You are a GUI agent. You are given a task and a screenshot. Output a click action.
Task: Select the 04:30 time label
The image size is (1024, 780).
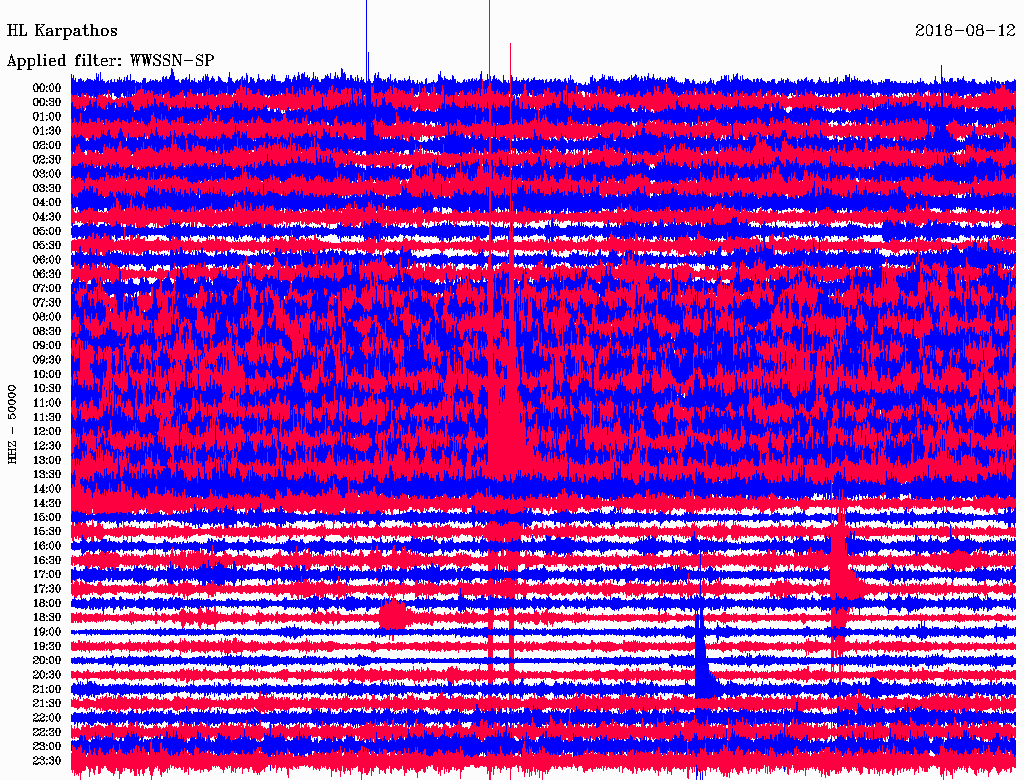47,217
